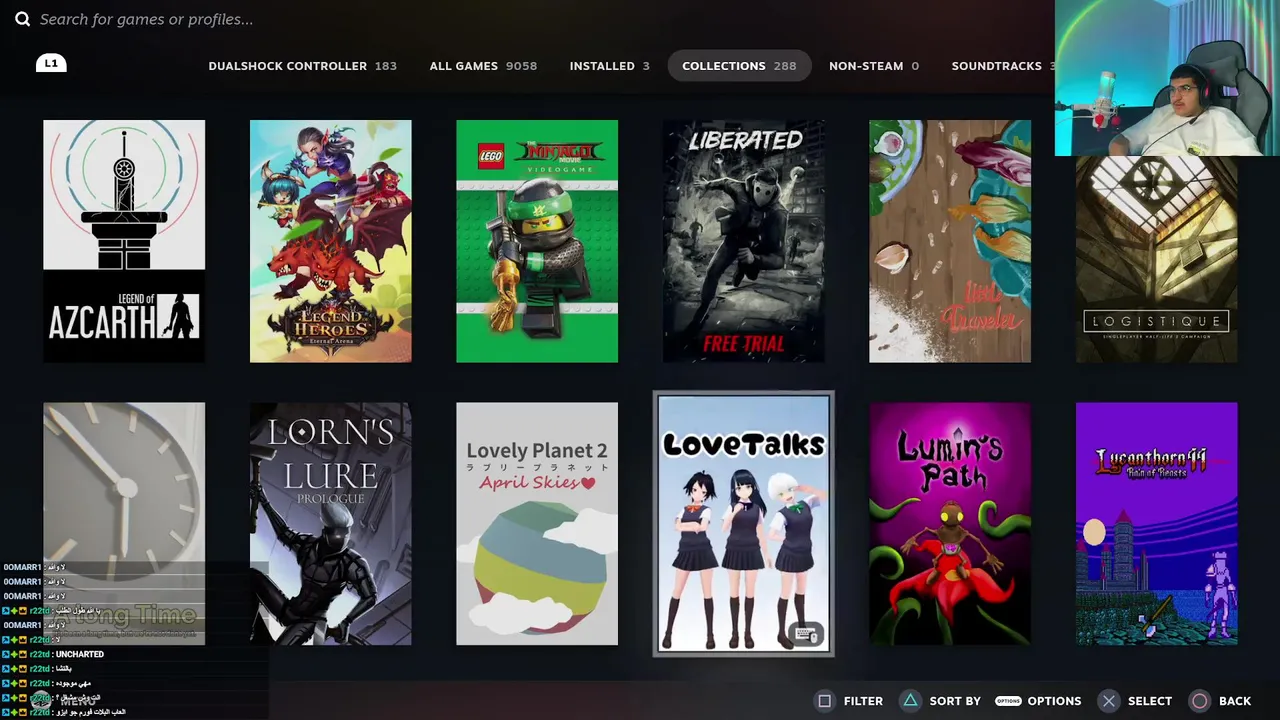Viewport: 1280px width, 720px height.
Task: Open Lycanthorn II Rain of Beasts cover
Action: pos(1156,524)
